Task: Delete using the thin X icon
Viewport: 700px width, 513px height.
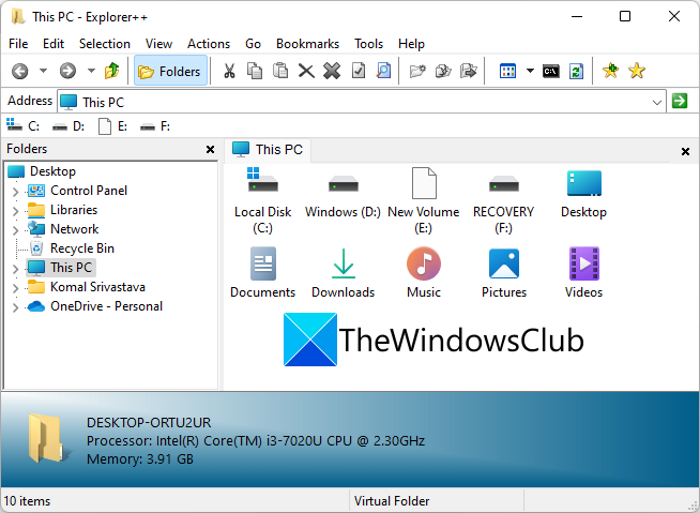Action: tap(306, 71)
